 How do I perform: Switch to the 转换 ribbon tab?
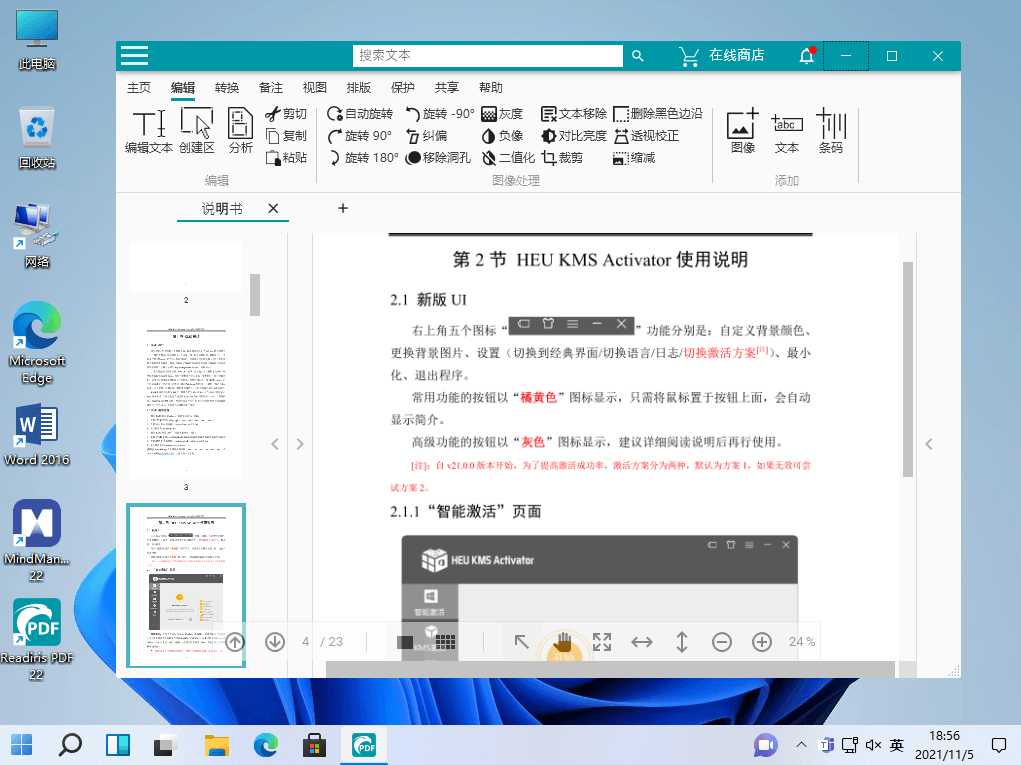227,88
